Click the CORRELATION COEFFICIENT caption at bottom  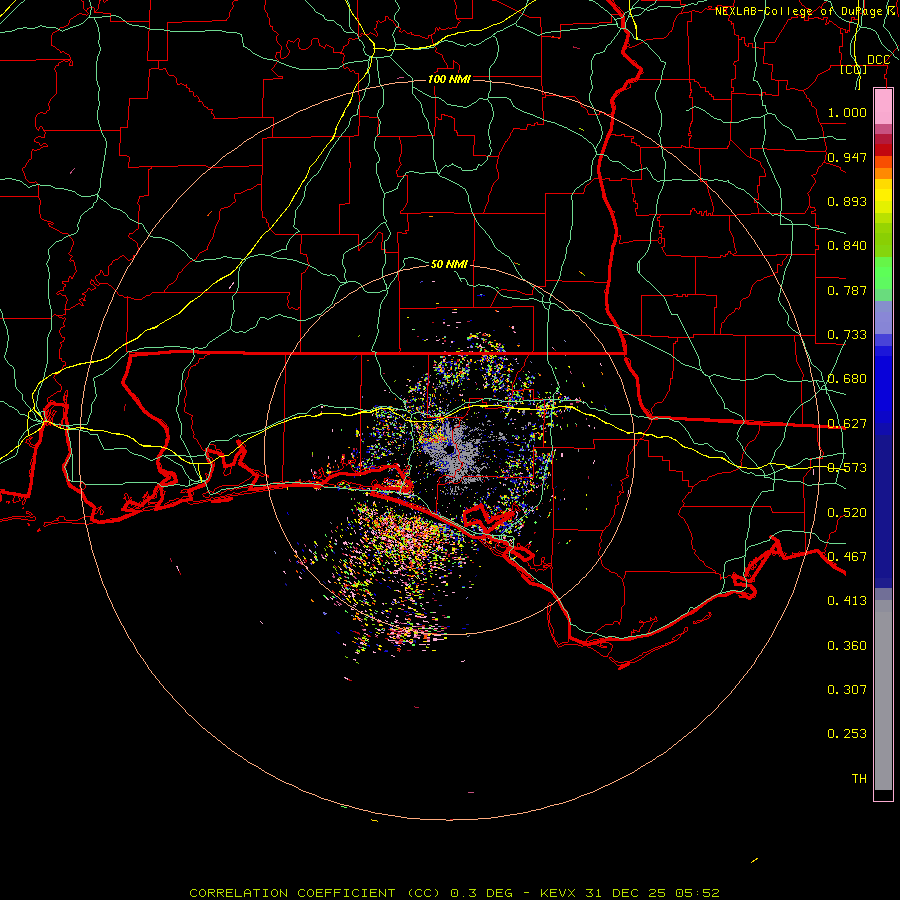pyautogui.click(x=455, y=893)
